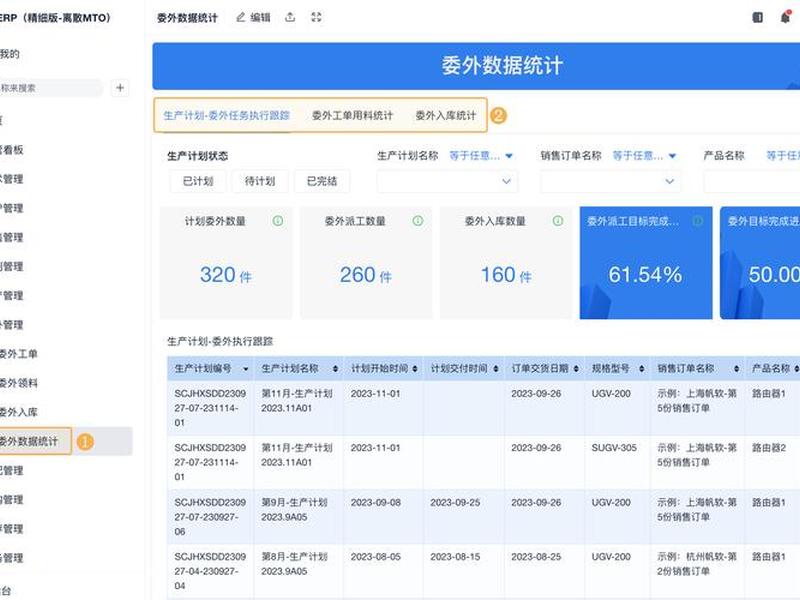Switch to 委外工单用料统计 tab
The height and width of the screenshot is (600, 800).
tap(352, 115)
